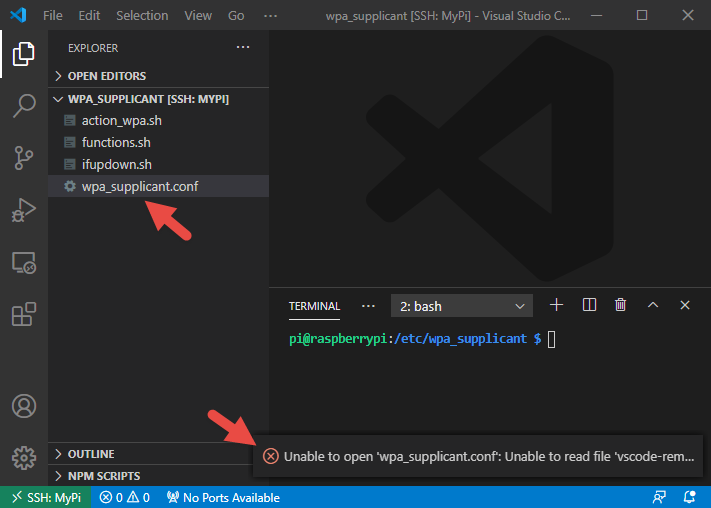711x508 pixels.
Task: Expand the NPM Scripts section
Action: (158, 476)
